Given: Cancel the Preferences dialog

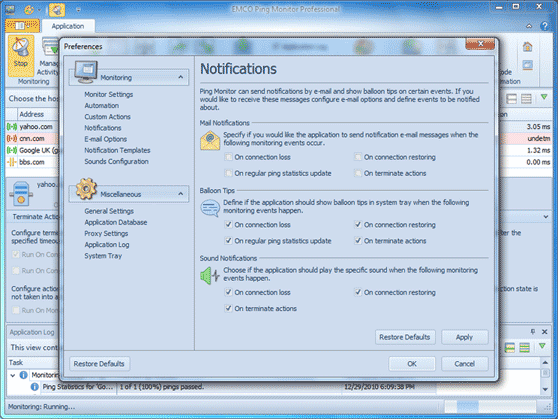Looking at the screenshot, I should point(465,364).
